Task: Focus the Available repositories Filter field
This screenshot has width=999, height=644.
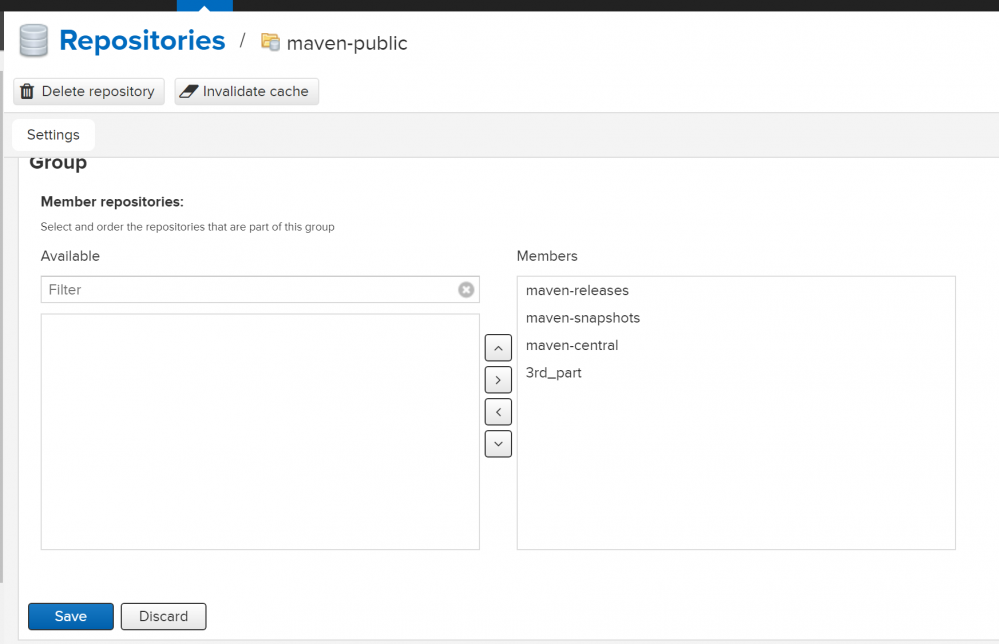Action: 250,290
